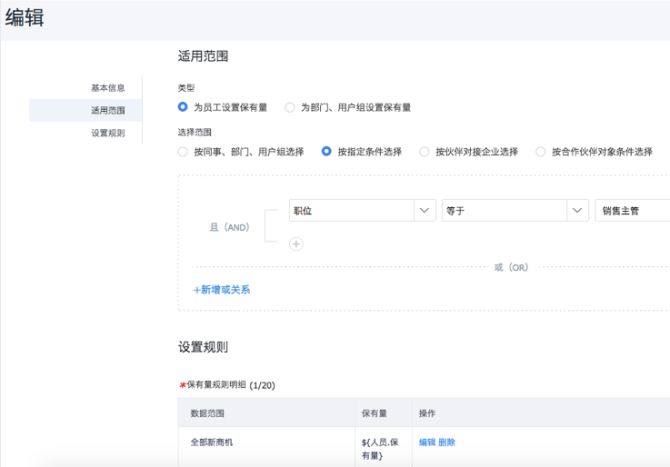The height and width of the screenshot is (467, 670).
Task: Select 按指定条件选择 radio option
Action: point(327,152)
